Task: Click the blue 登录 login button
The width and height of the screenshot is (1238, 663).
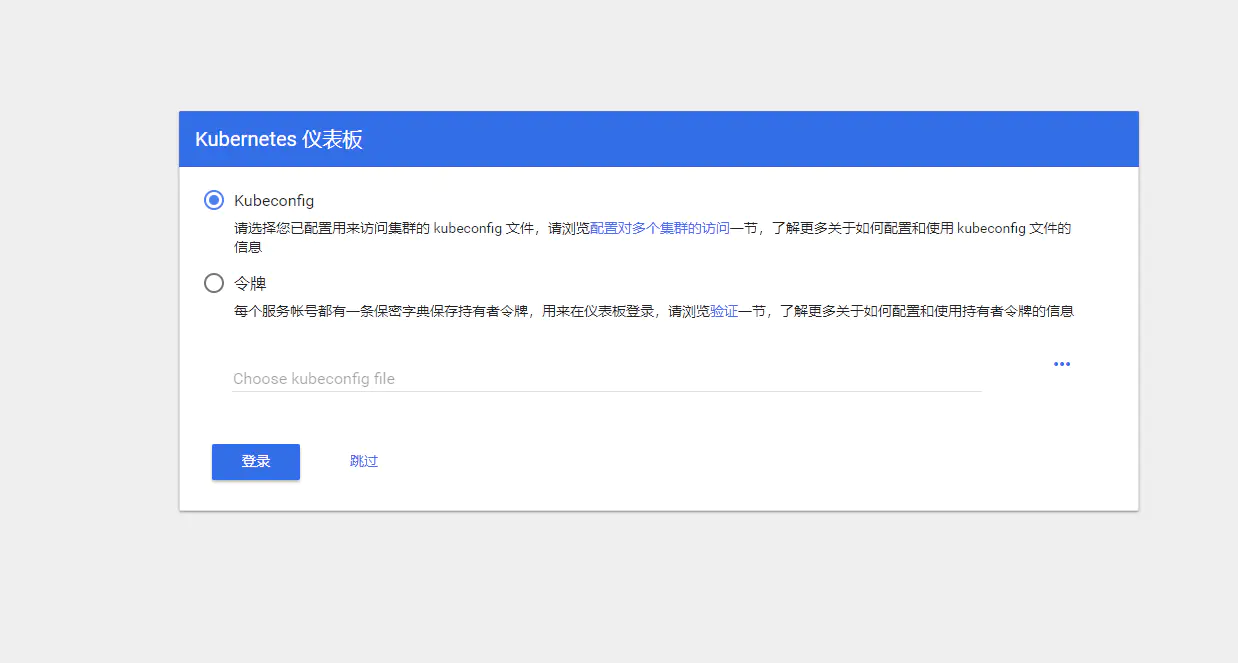Action: pyautogui.click(x=256, y=461)
